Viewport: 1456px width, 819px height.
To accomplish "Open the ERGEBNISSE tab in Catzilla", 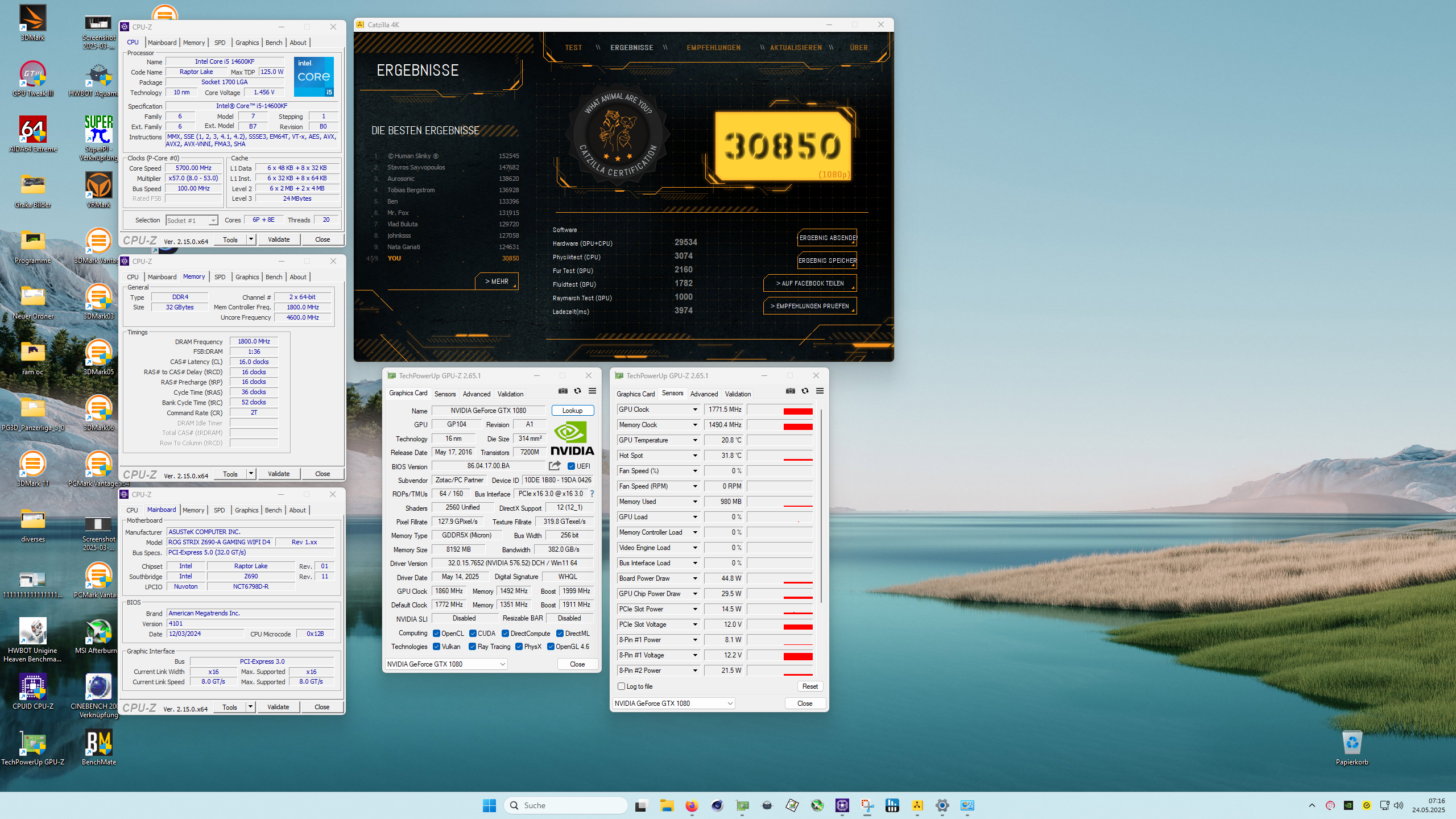I will tap(631, 48).
